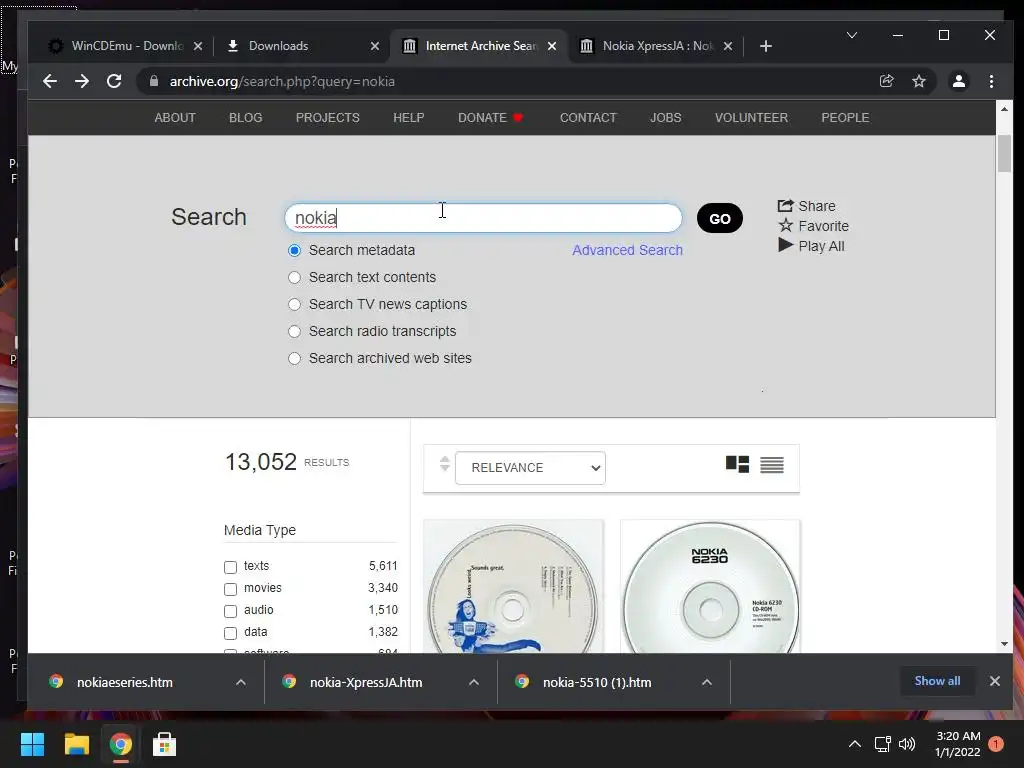The height and width of the screenshot is (768, 1024).
Task: Open the volume control in system tray
Action: click(x=907, y=744)
